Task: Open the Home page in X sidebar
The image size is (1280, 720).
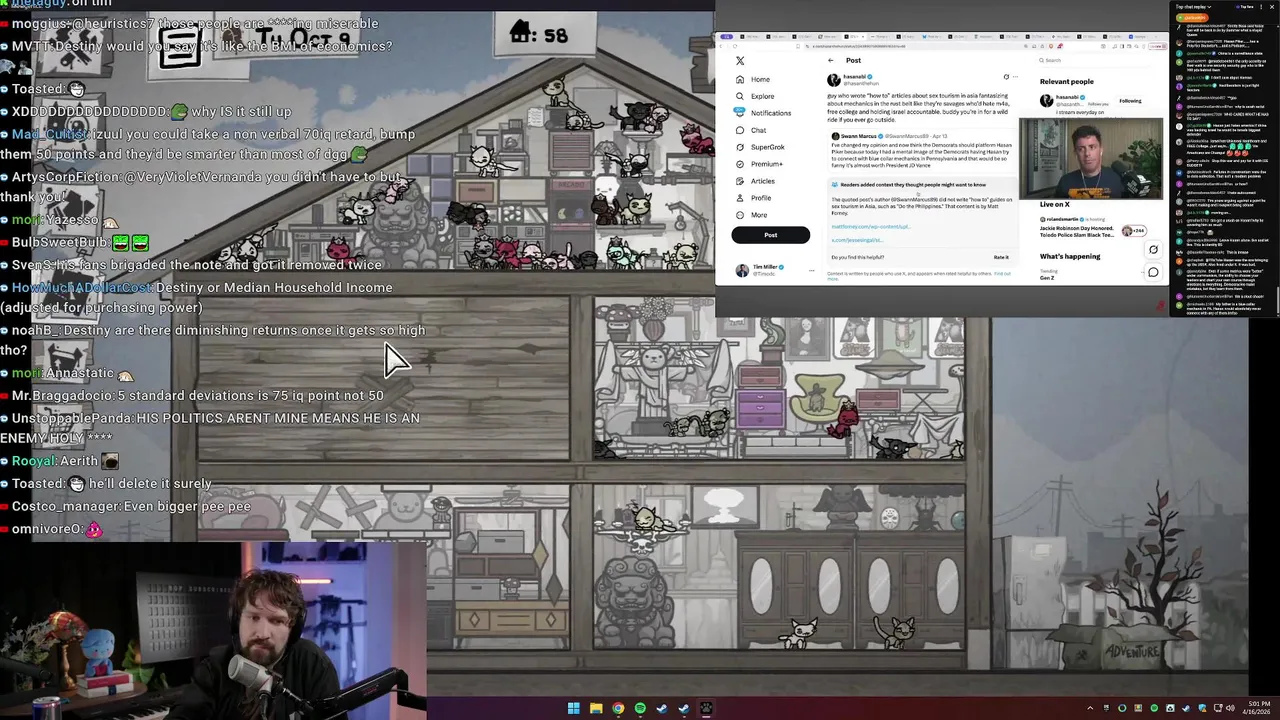Action: pyautogui.click(x=752, y=79)
